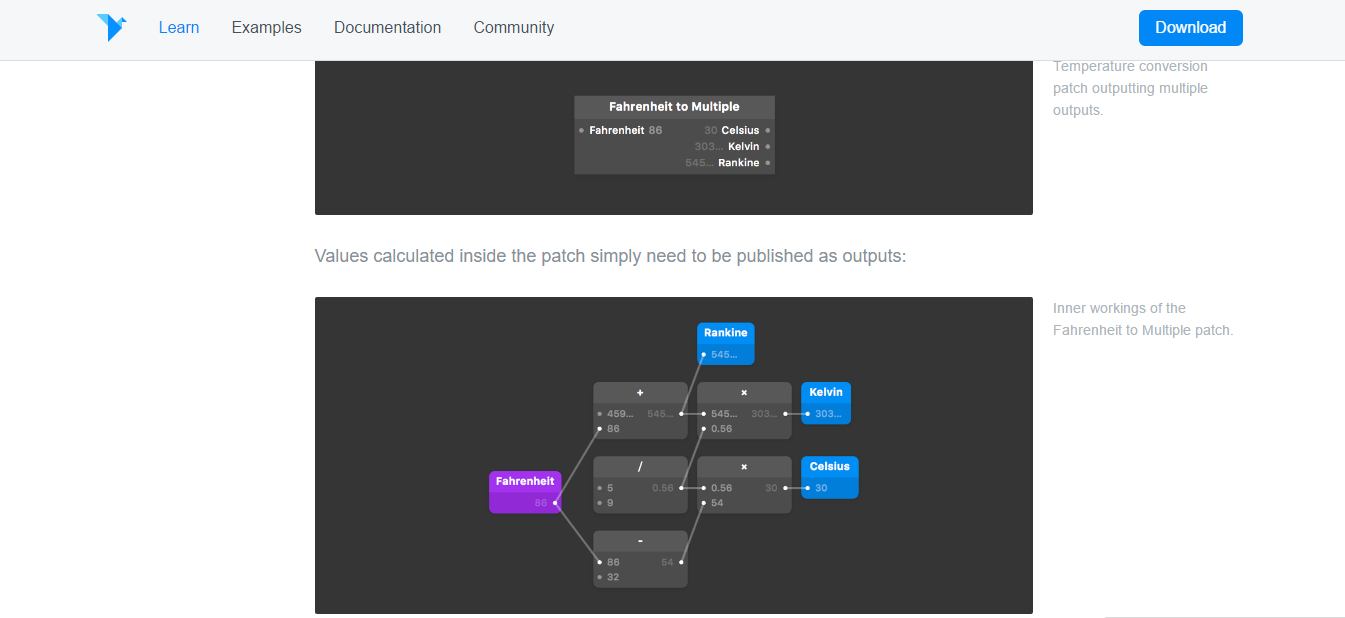Click the multiply node feeding Kelvin
Image resolution: width=1345 pixels, height=618 pixels.
pos(744,393)
